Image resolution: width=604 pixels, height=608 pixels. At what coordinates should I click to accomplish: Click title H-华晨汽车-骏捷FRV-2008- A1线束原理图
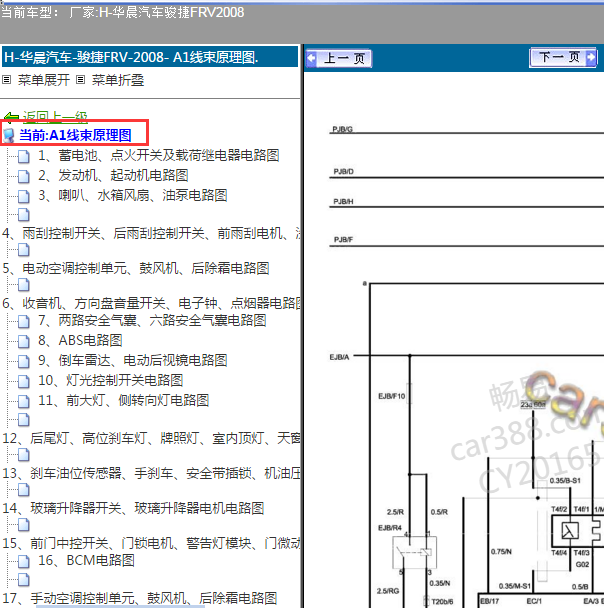pos(131,57)
